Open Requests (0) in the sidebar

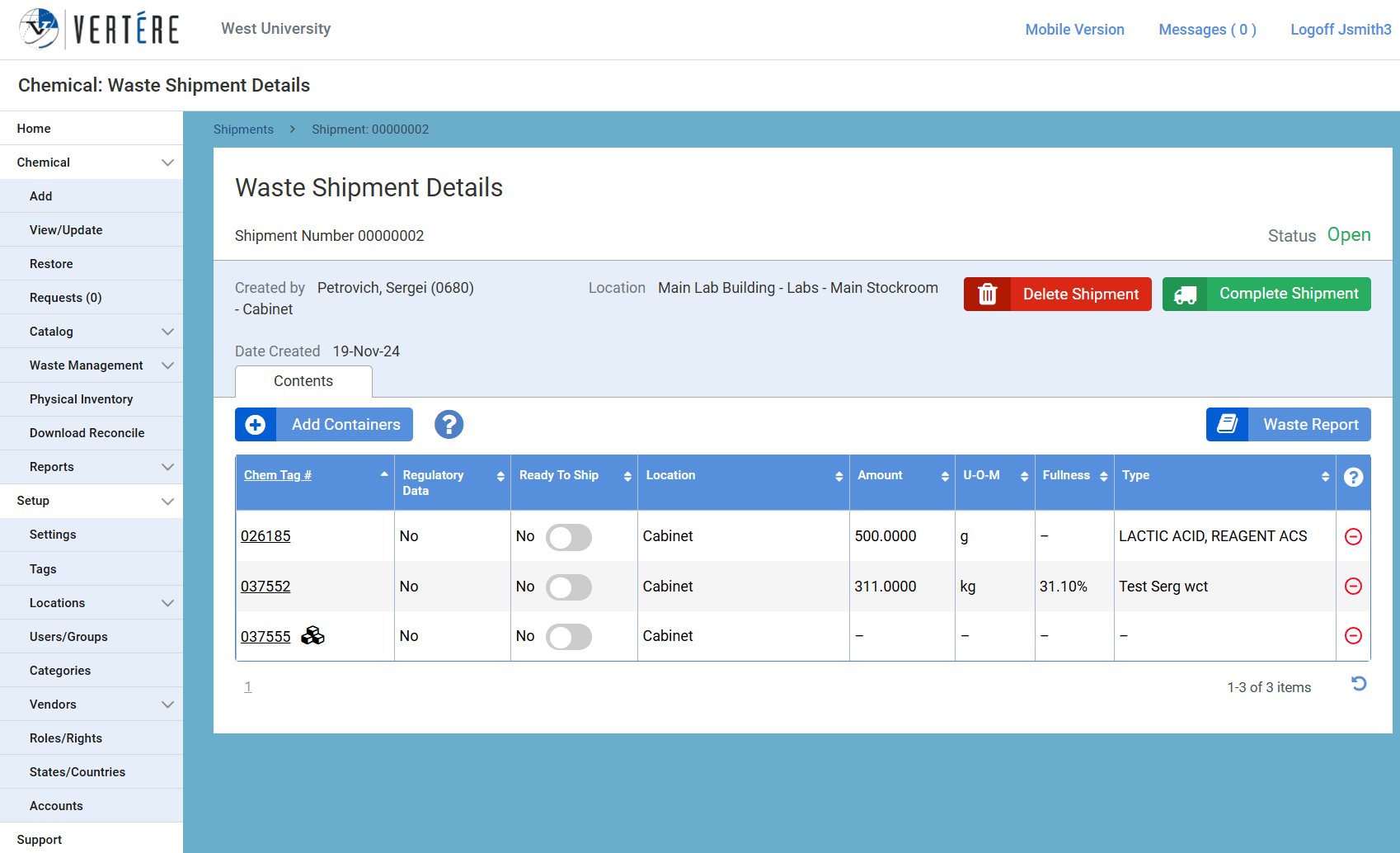(92, 298)
